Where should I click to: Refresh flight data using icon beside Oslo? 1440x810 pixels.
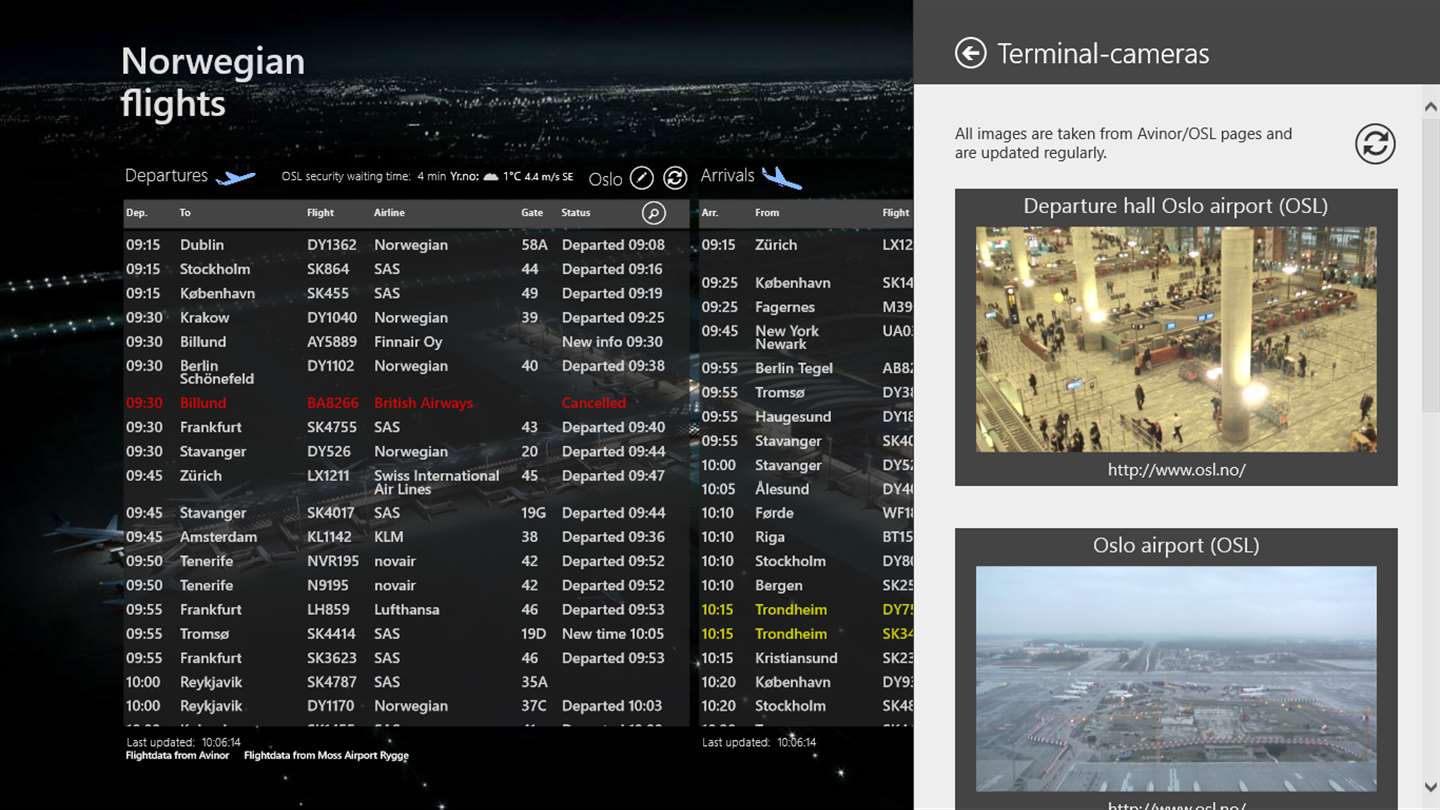(x=675, y=178)
